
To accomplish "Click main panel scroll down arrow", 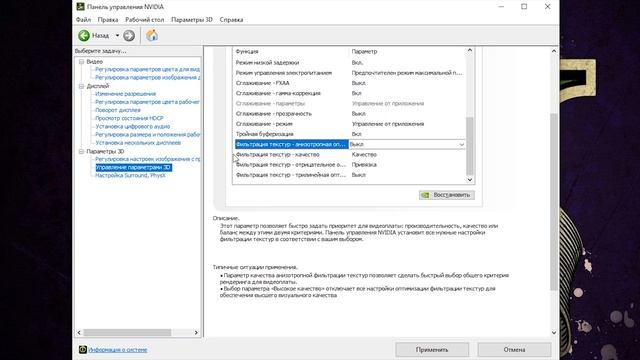I will coord(554,333).
